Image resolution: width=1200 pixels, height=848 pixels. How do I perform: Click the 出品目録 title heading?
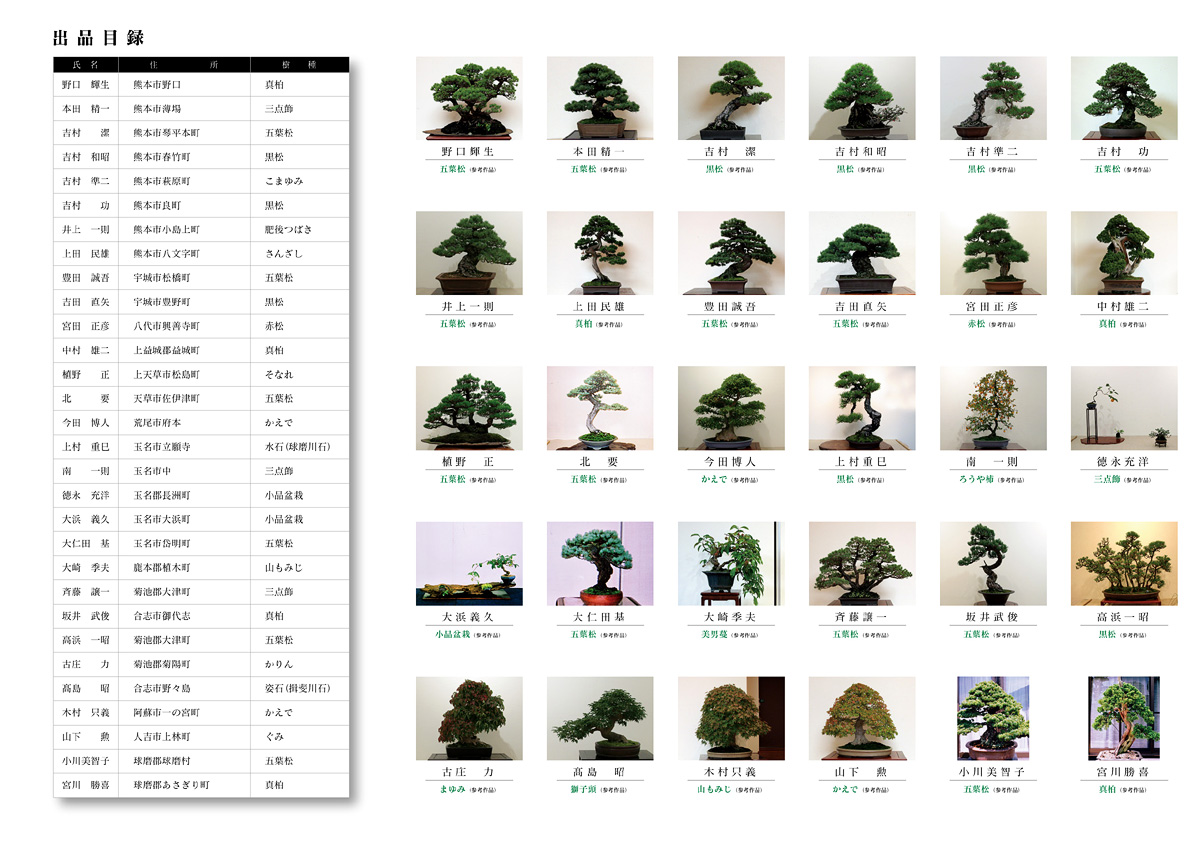pos(99,38)
